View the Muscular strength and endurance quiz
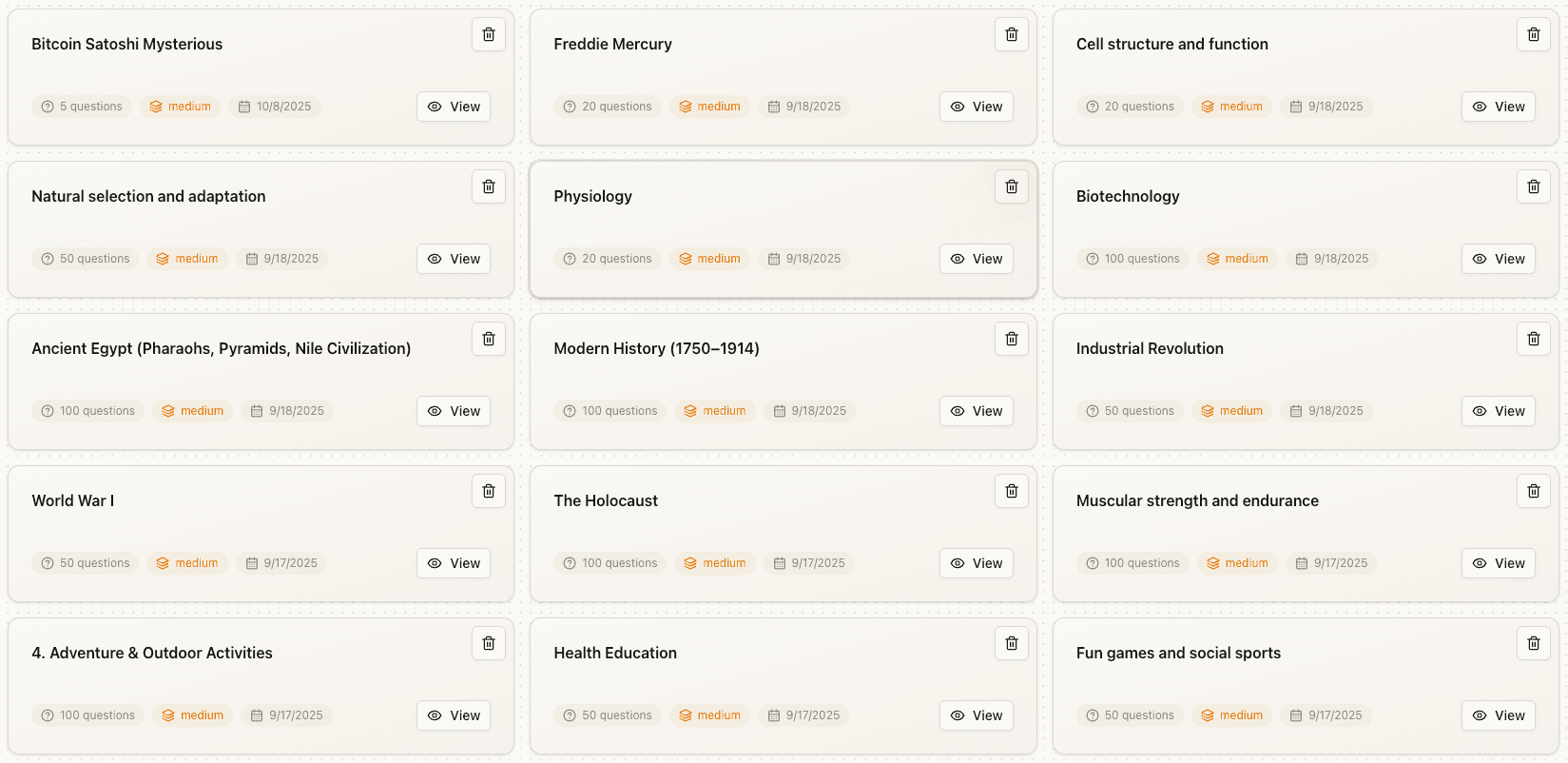This screenshot has width=1568, height=763. [1499, 563]
